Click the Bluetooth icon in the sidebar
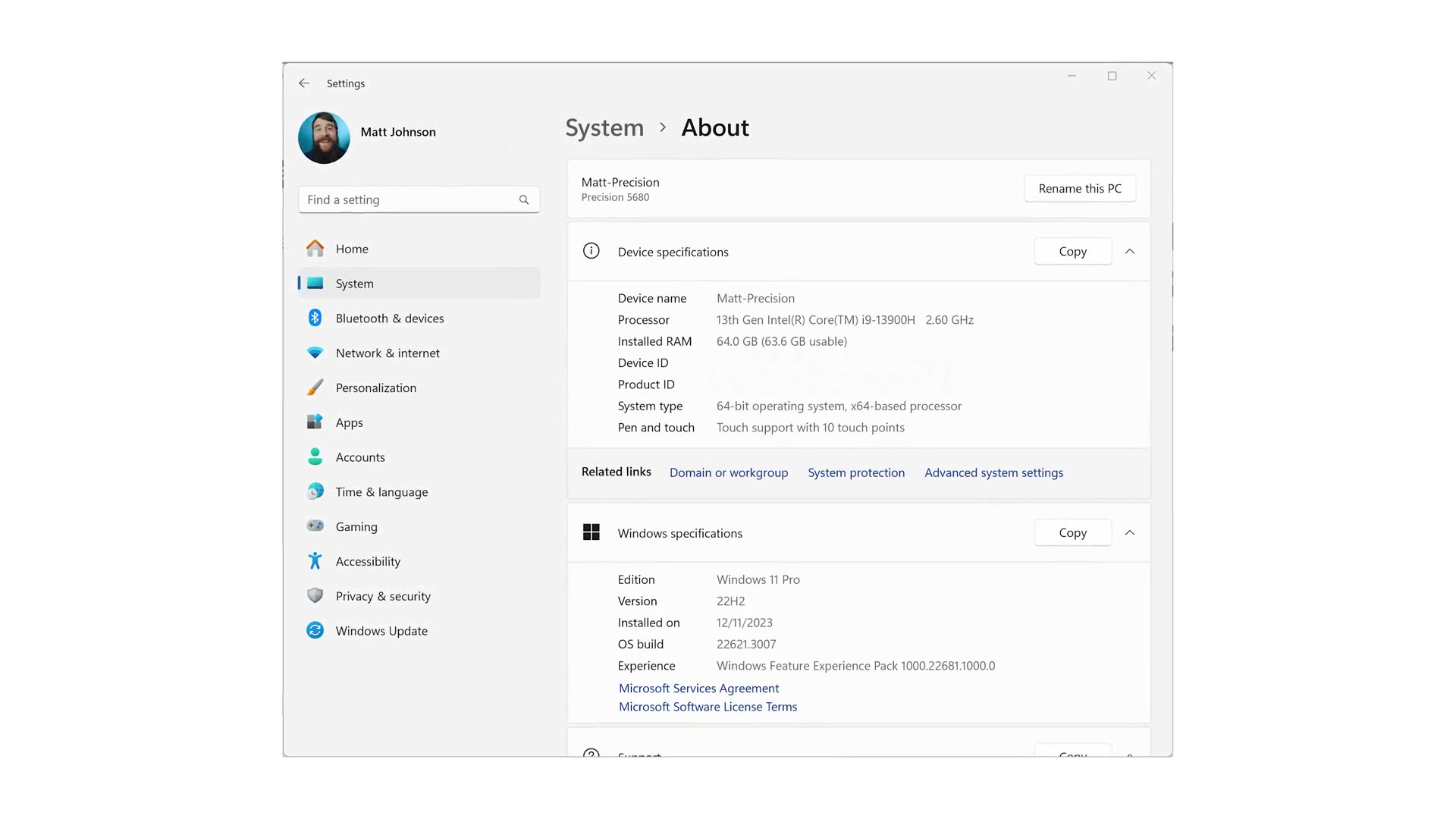The height and width of the screenshot is (819, 1456). click(x=315, y=318)
